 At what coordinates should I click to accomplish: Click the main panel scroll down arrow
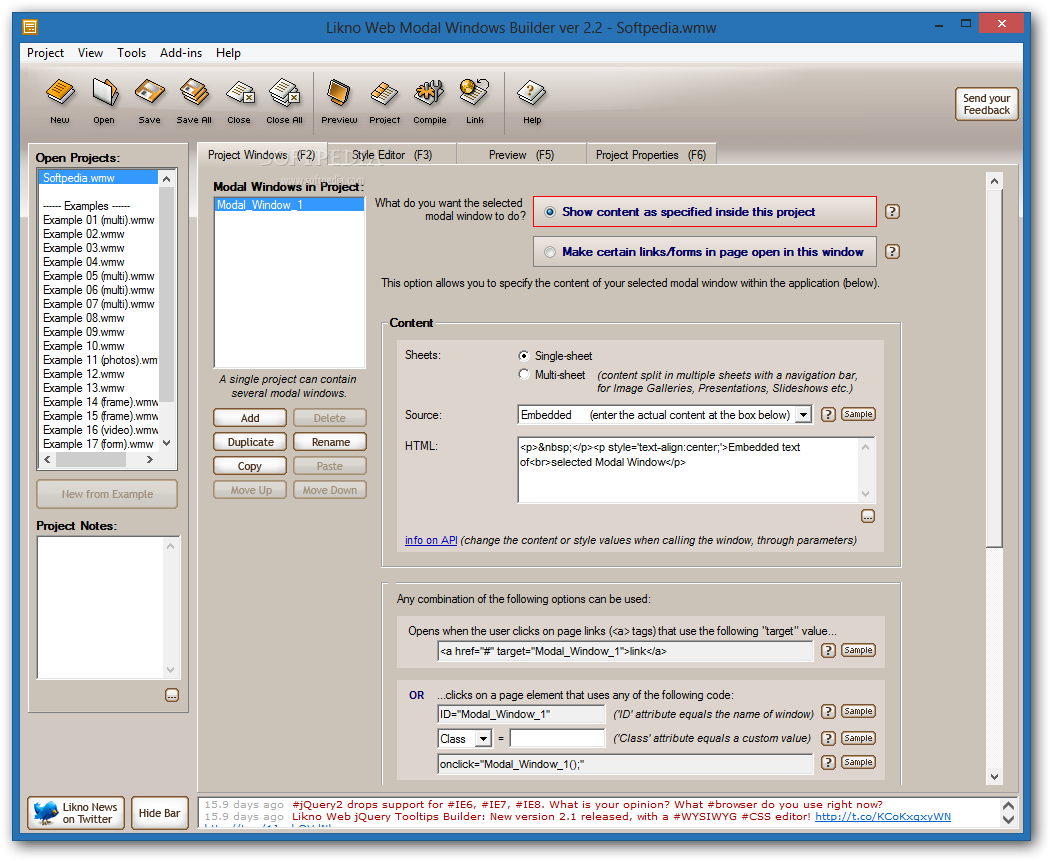click(x=994, y=777)
